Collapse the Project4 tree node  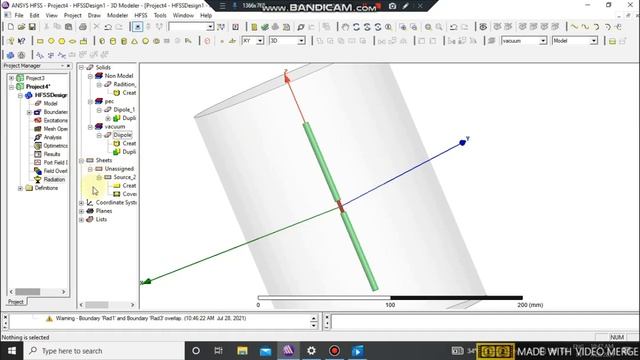[x=11, y=87]
